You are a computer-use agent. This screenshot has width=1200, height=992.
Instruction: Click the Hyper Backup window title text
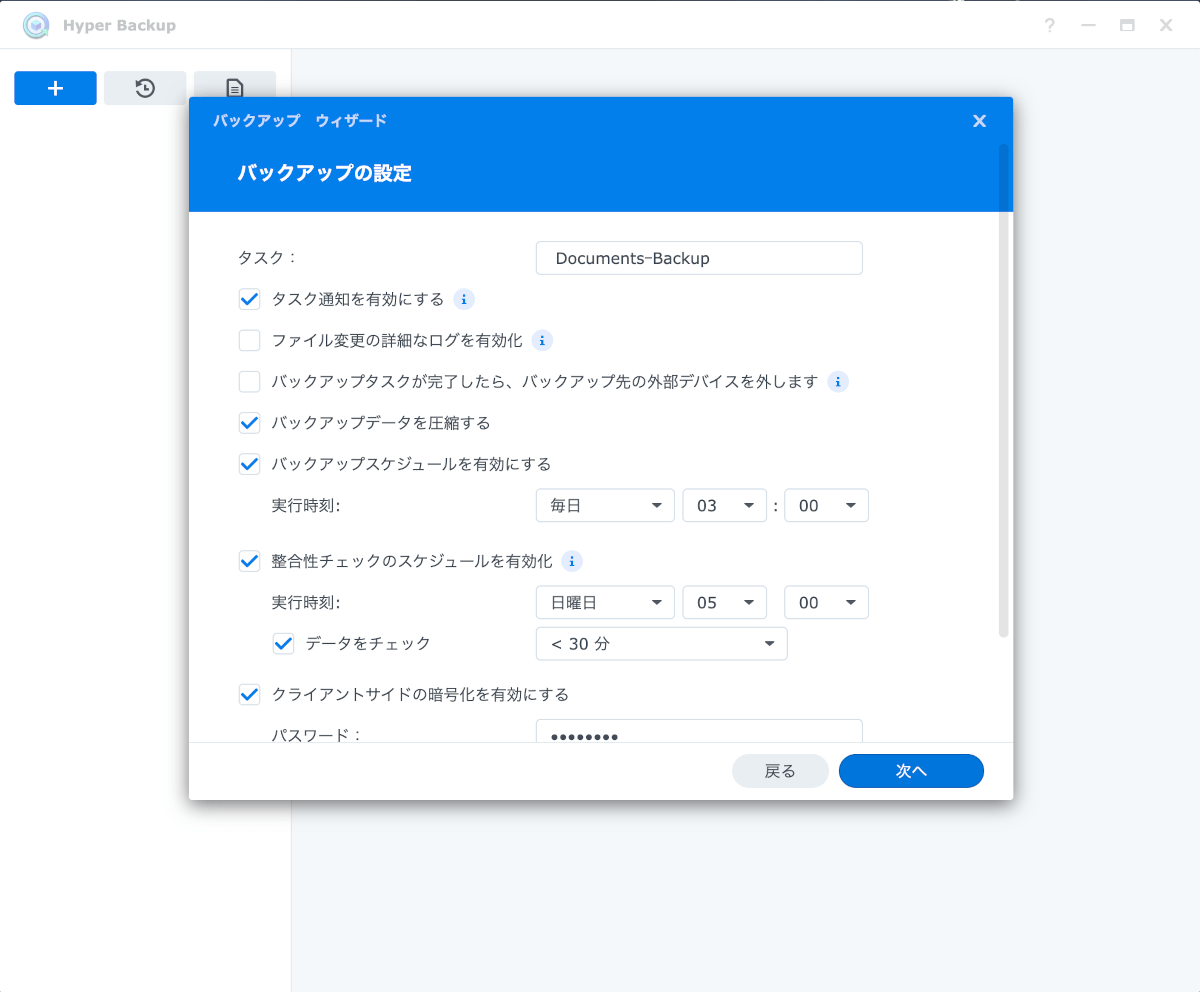pos(119,25)
